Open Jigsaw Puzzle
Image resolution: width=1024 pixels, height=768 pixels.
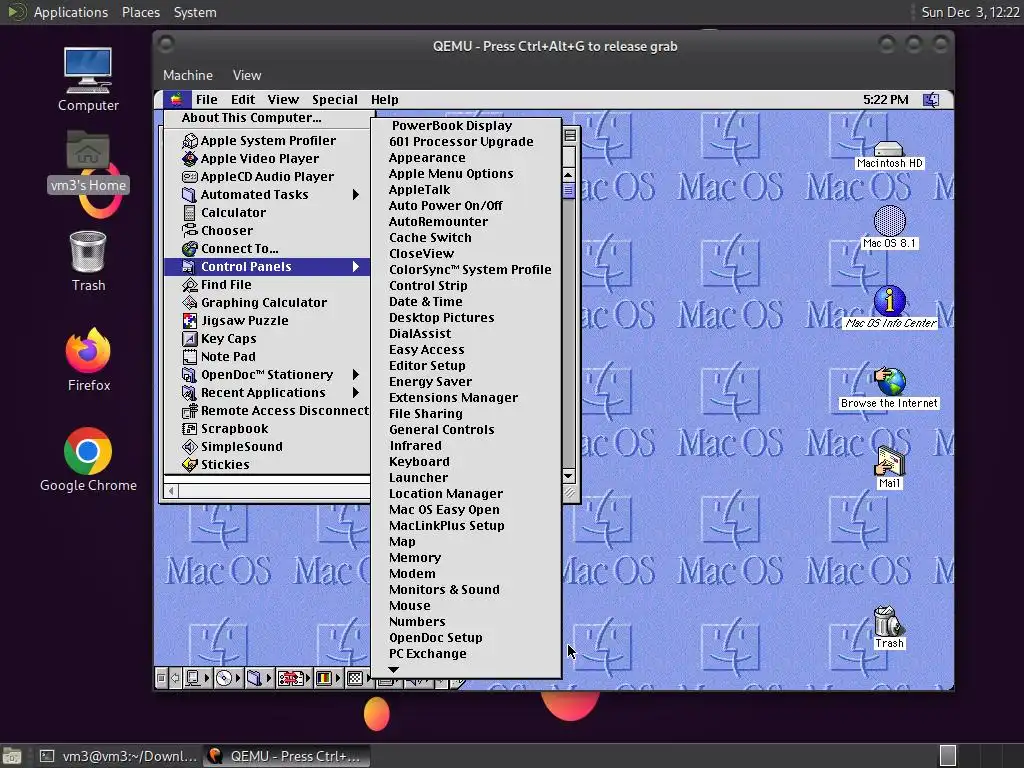click(267, 321)
